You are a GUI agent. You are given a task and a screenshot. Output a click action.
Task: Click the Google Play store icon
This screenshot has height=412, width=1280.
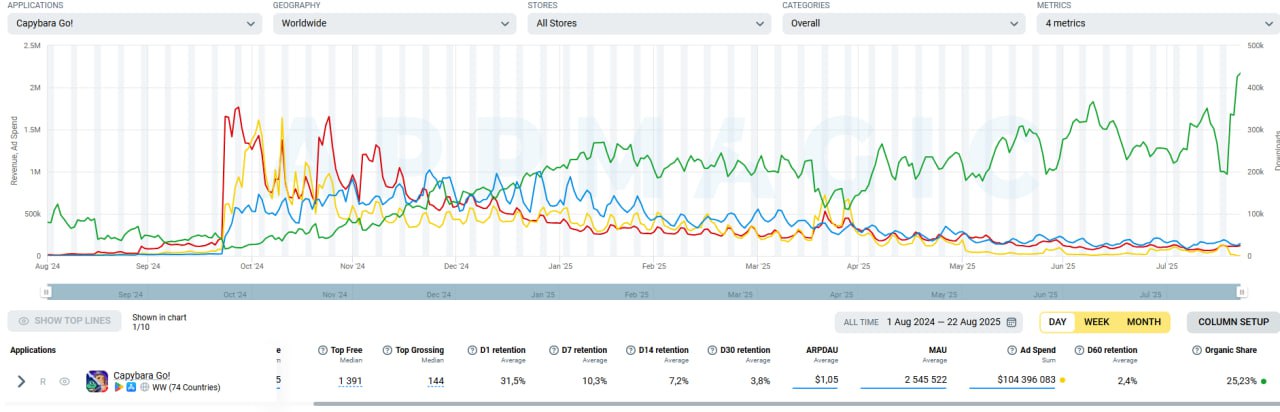click(119, 387)
